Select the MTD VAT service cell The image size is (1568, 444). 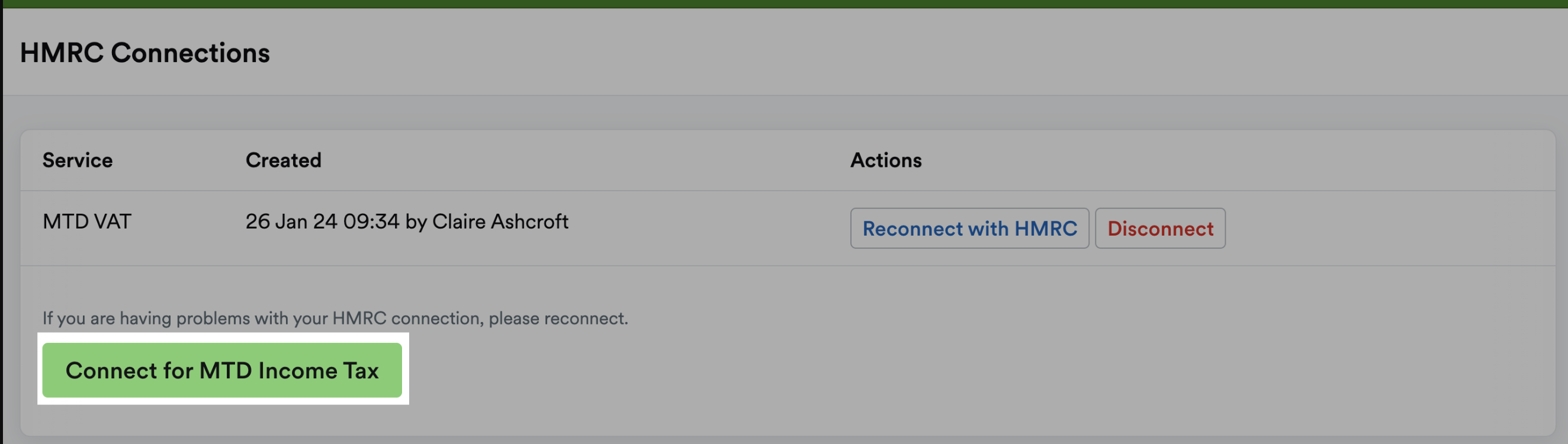(87, 221)
